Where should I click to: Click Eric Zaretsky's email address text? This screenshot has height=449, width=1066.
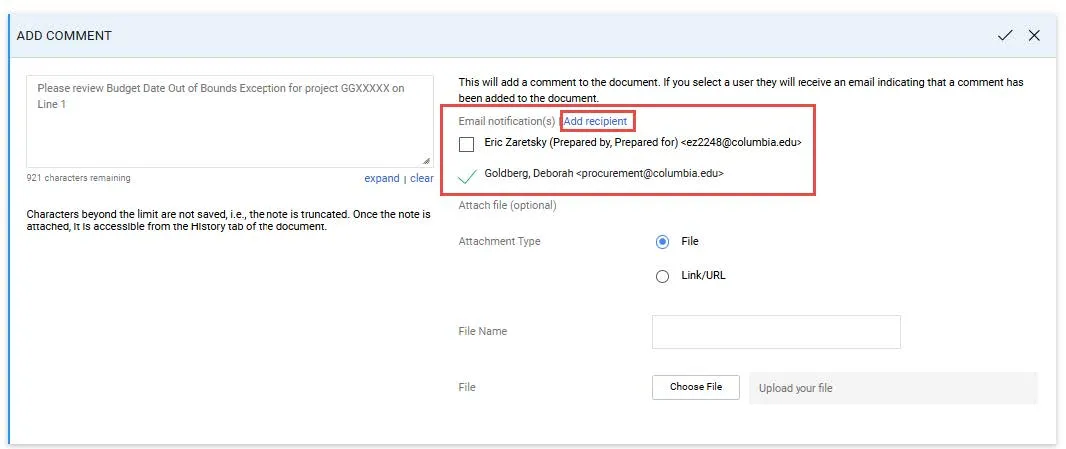coord(742,143)
